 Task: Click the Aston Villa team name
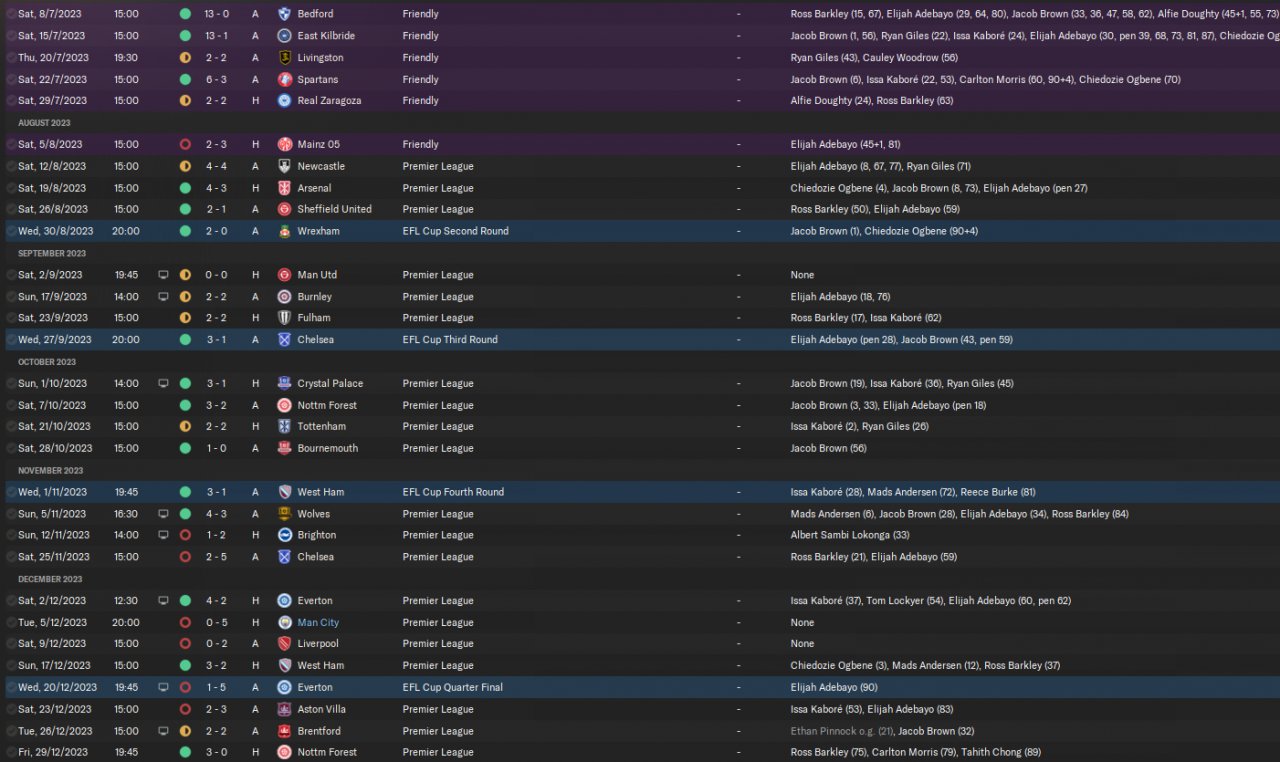(x=324, y=710)
